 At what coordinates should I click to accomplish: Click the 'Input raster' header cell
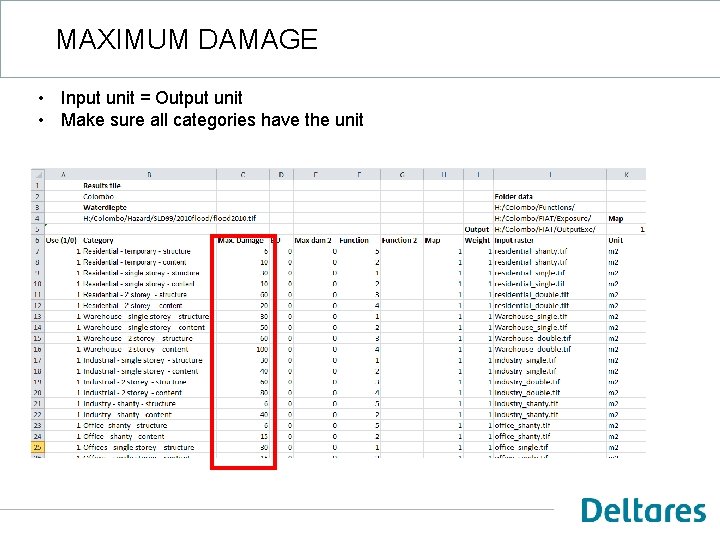[x=514, y=240]
